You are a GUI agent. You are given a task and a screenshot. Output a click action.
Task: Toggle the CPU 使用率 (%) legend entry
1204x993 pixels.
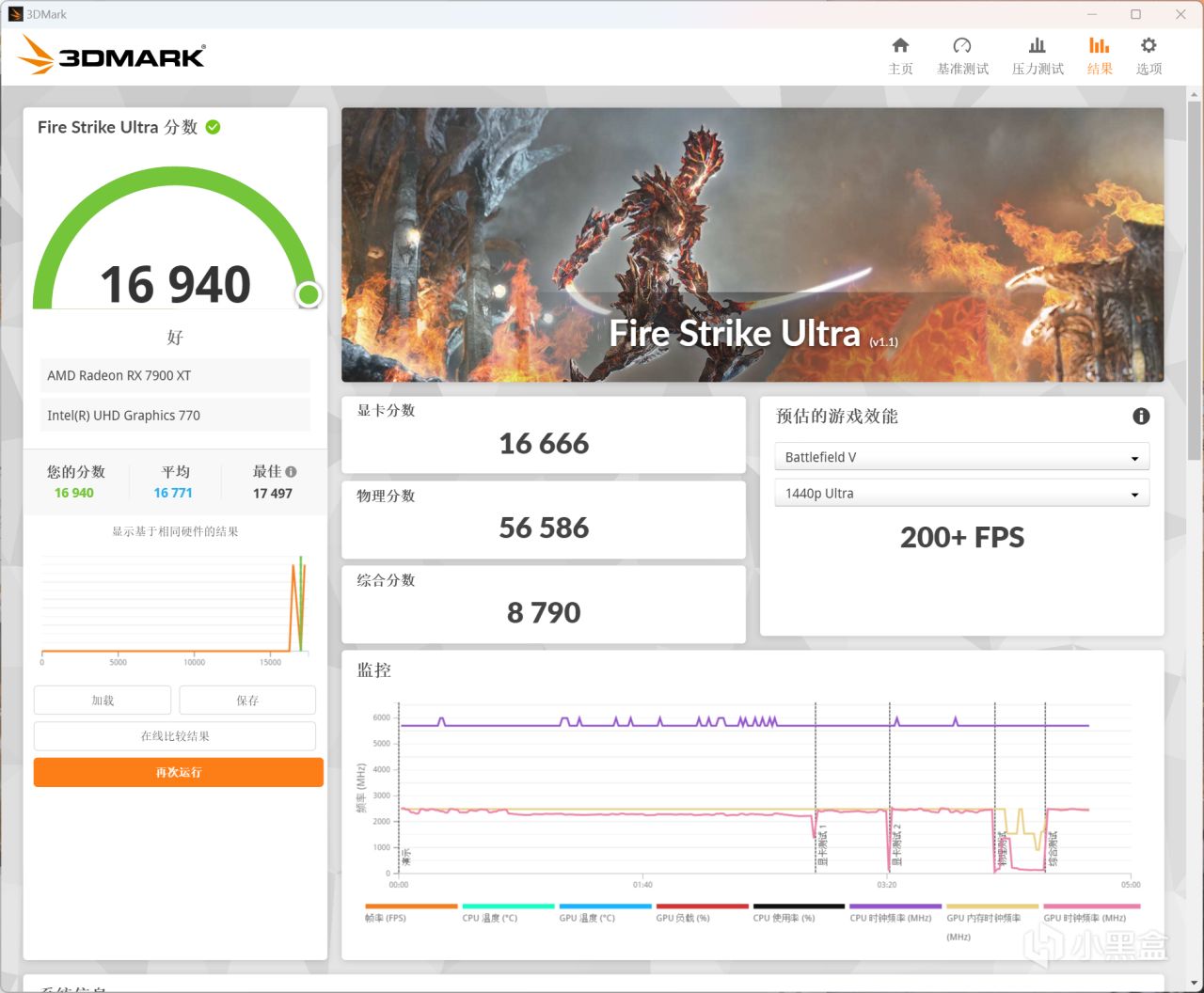pyautogui.click(x=799, y=913)
